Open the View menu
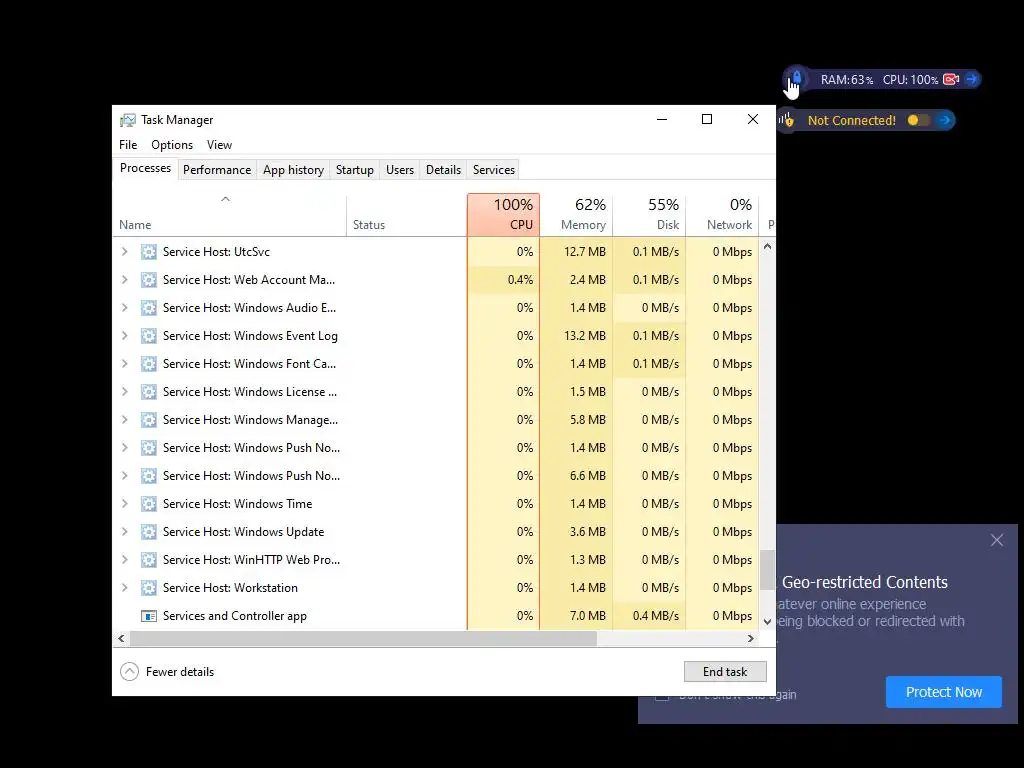The image size is (1024, 768). tap(219, 145)
